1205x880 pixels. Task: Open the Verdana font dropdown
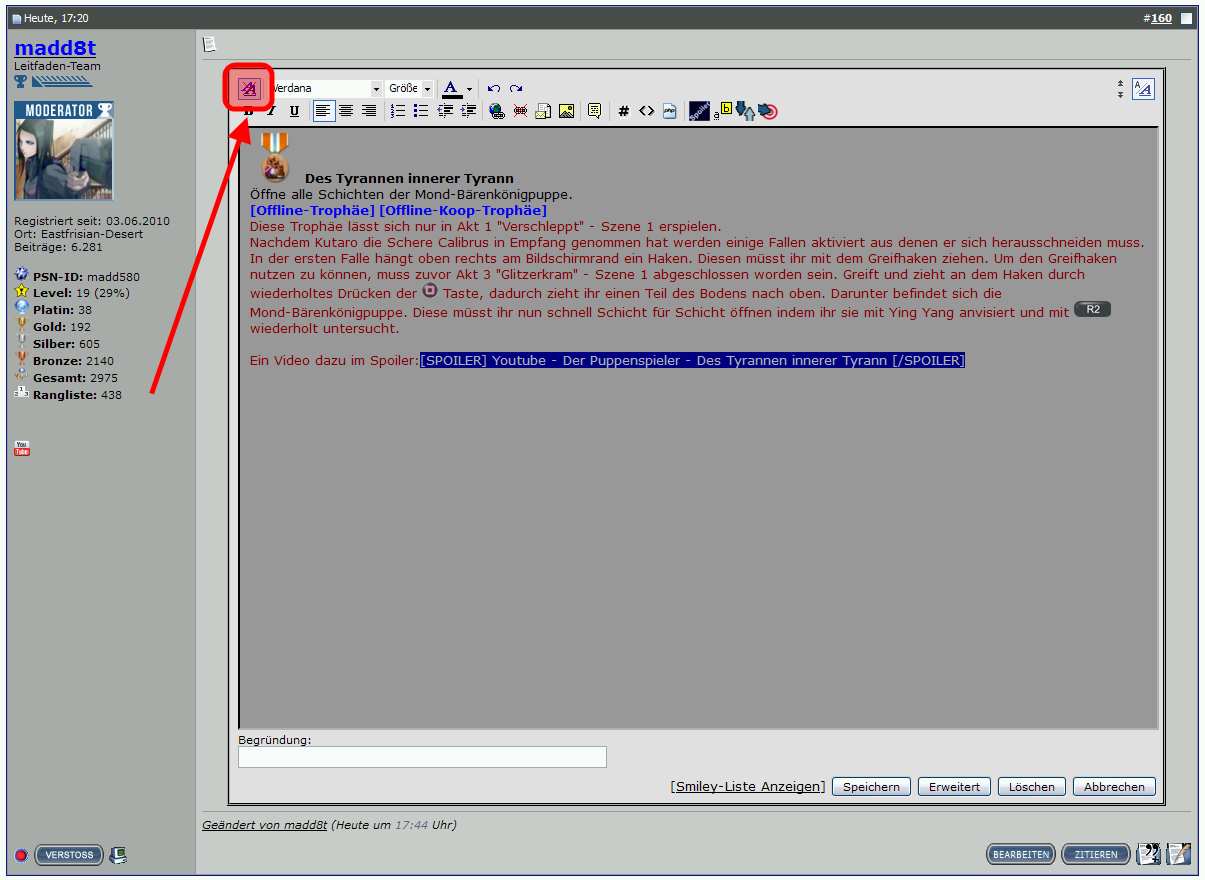pos(376,89)
